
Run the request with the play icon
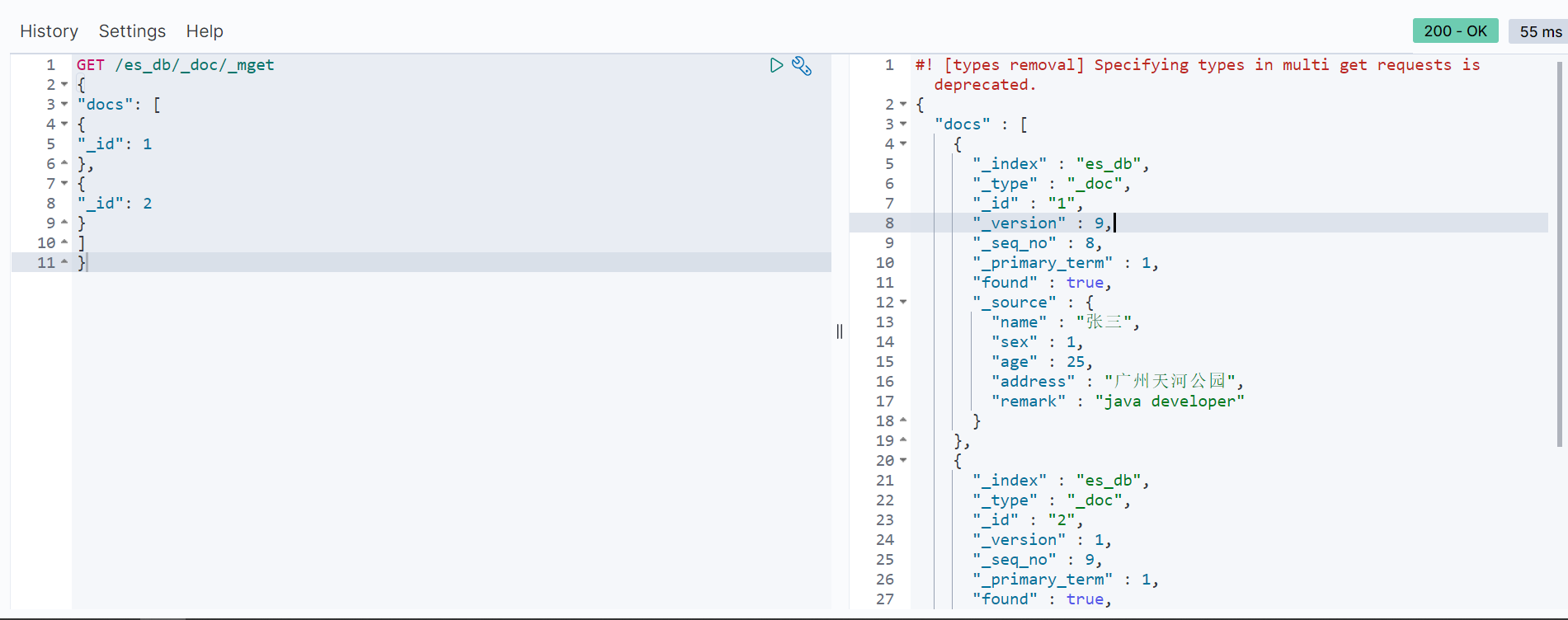click(x=776, y=65)
